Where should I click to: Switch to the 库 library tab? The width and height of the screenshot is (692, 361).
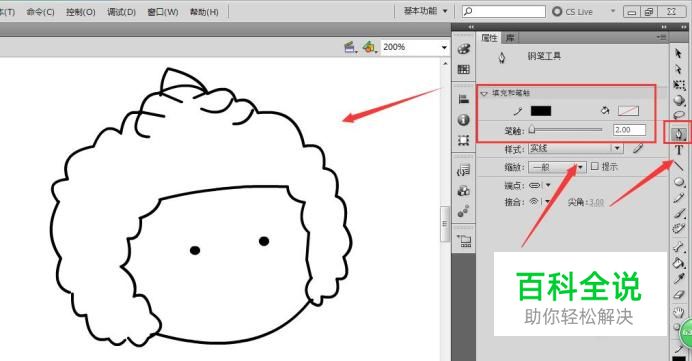pyautogui.click(x=510, y=38)
